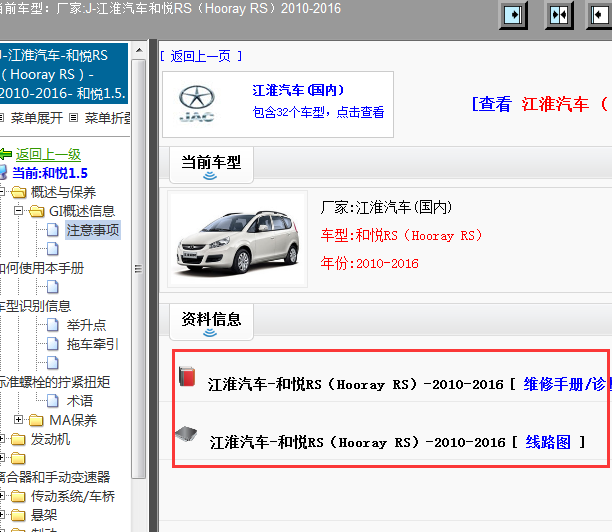The height and width of the screenshot is (532, 612).
Task: Collapse the GI概述信息 tree node
Action: (18, 211)
